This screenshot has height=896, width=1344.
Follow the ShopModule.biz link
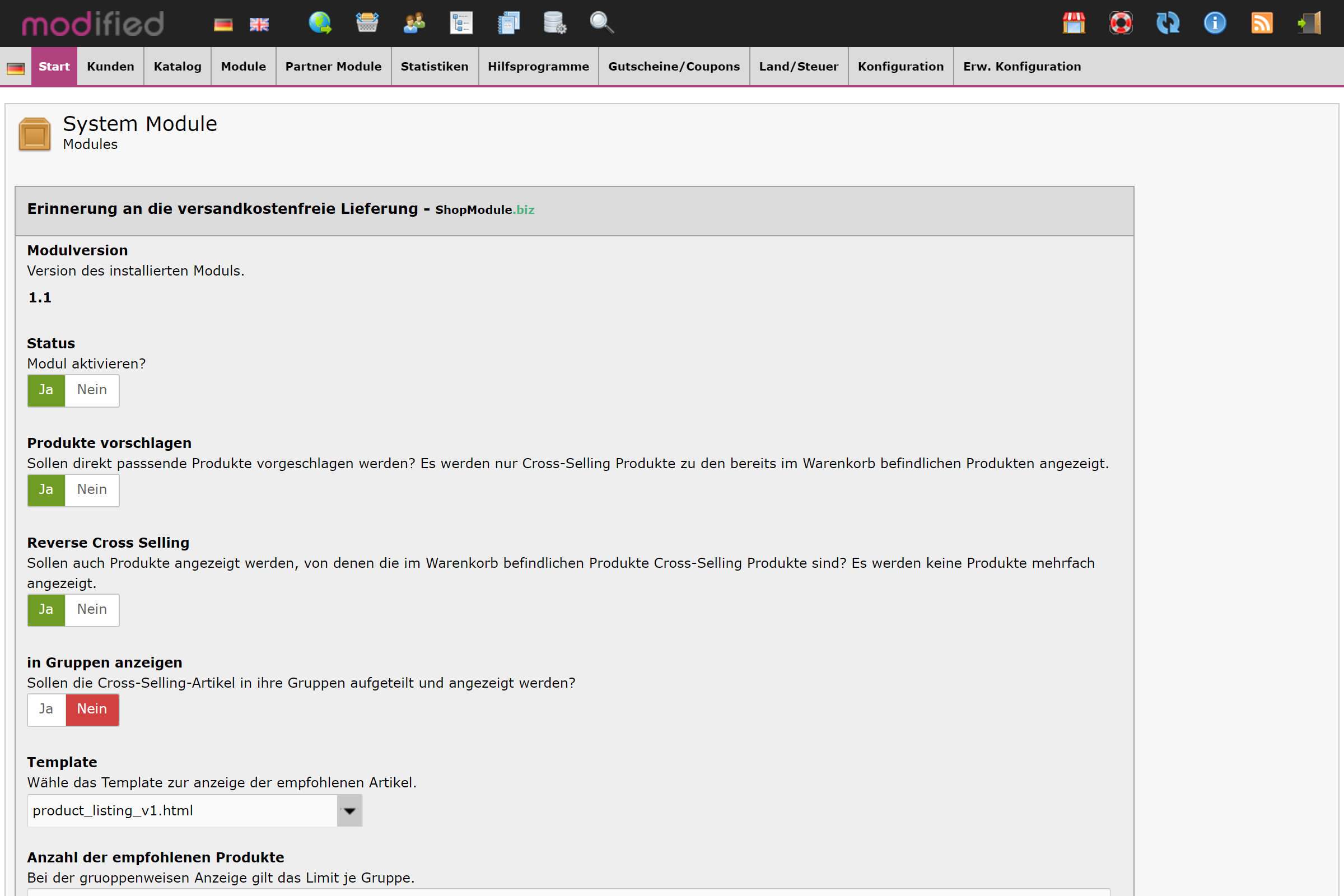pyautogui.click(x=484, y=209)
